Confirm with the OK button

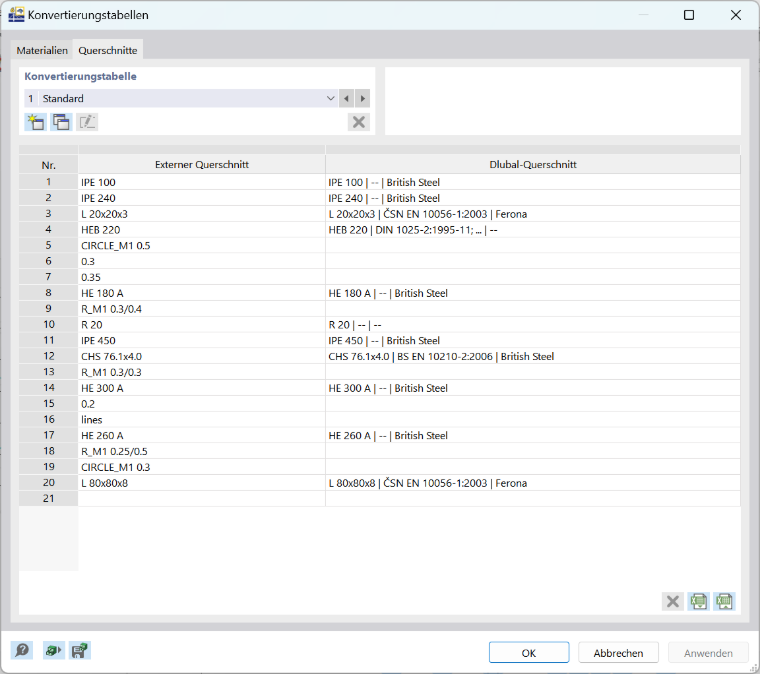tap(529, 653)
